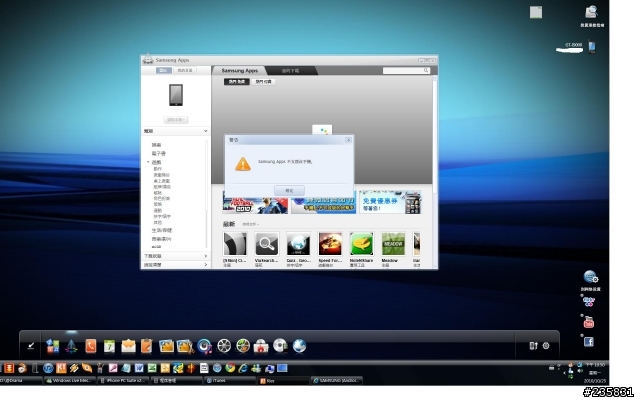This screenshot has width=640, height=400.
Task: Open the globe with gear desktop shortcut
Action: [x=591, y=277]
